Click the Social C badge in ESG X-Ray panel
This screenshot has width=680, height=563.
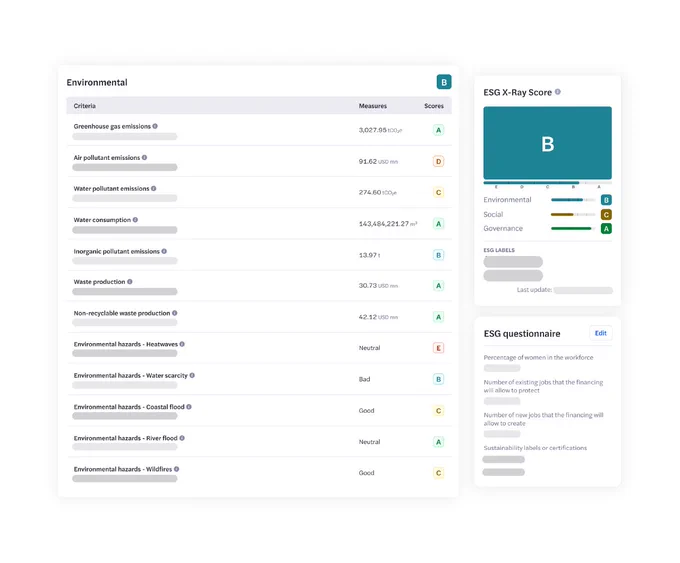point(606,214)
